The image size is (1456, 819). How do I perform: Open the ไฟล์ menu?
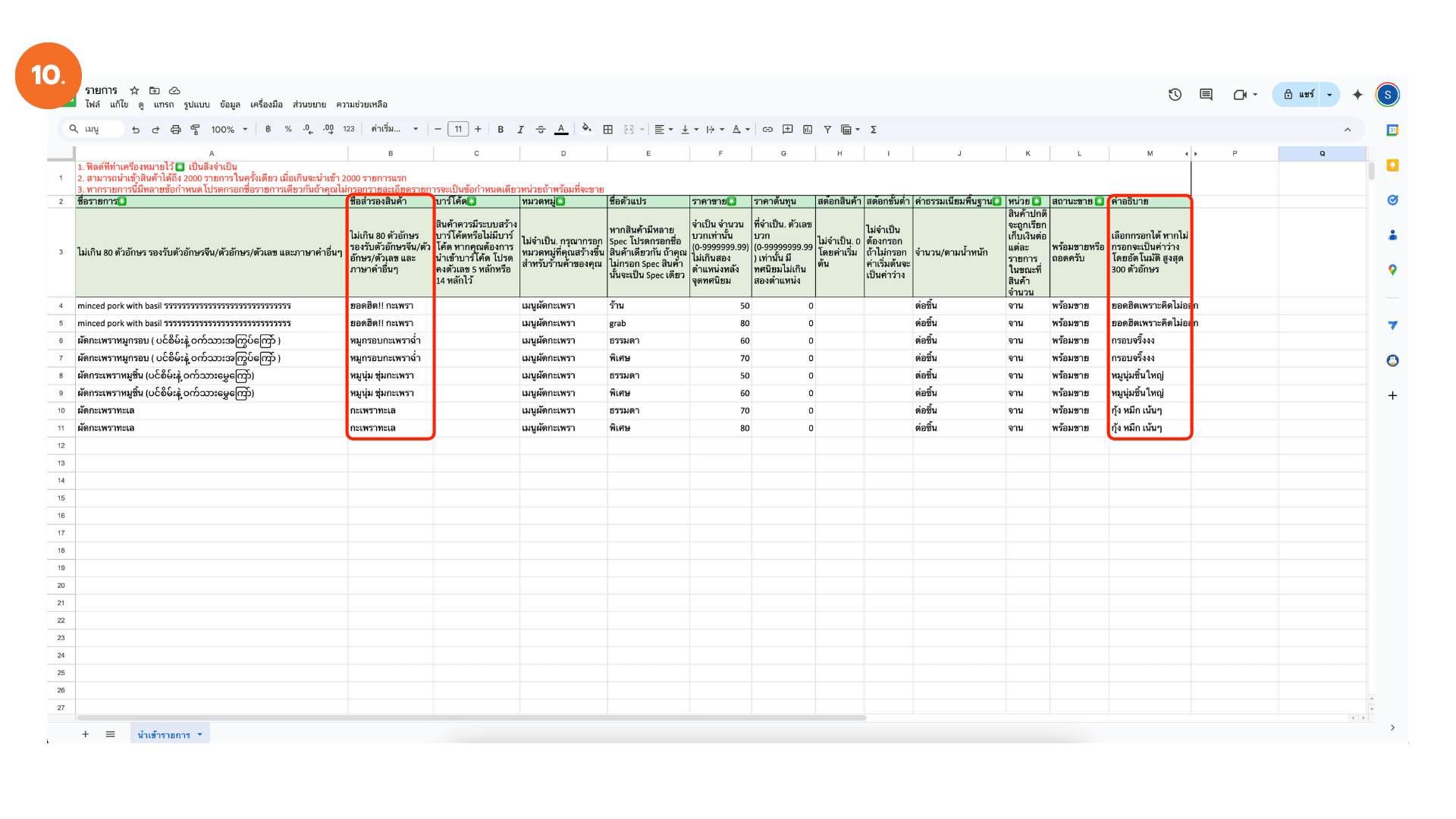click(93, 105)
